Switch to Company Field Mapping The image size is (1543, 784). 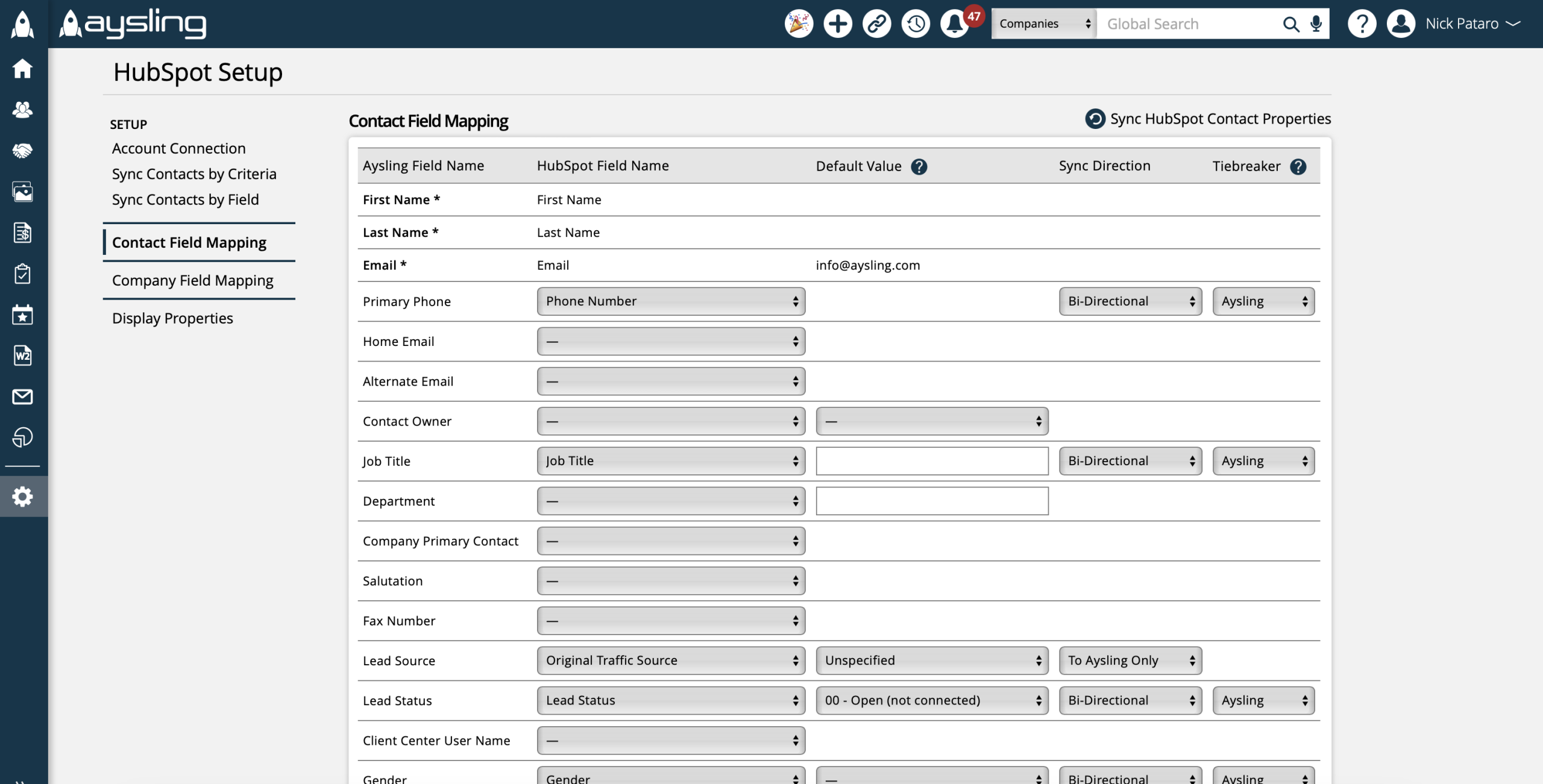tap(192, 280)
